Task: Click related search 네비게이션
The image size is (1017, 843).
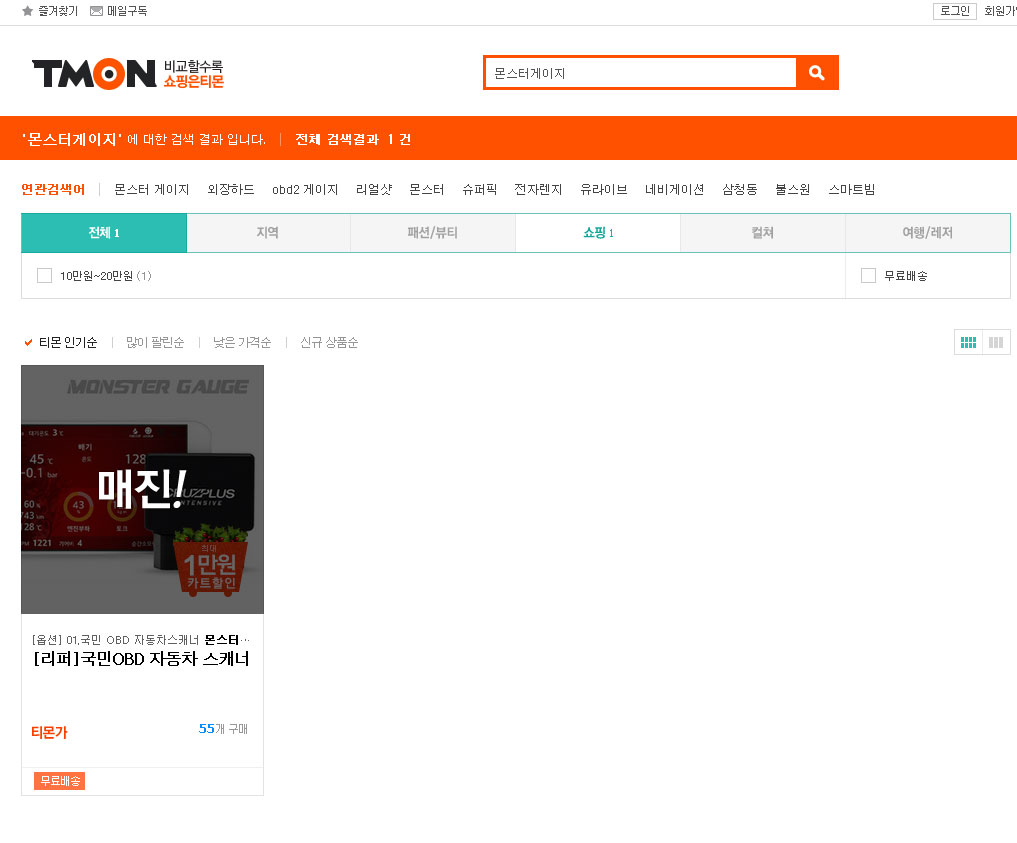Action: (675, 189)
